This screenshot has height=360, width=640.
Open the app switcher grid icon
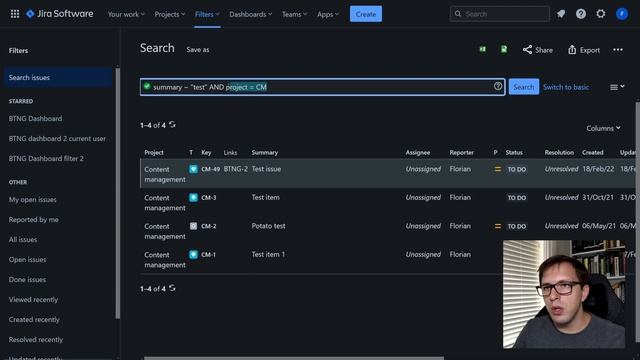coord(15,14)
